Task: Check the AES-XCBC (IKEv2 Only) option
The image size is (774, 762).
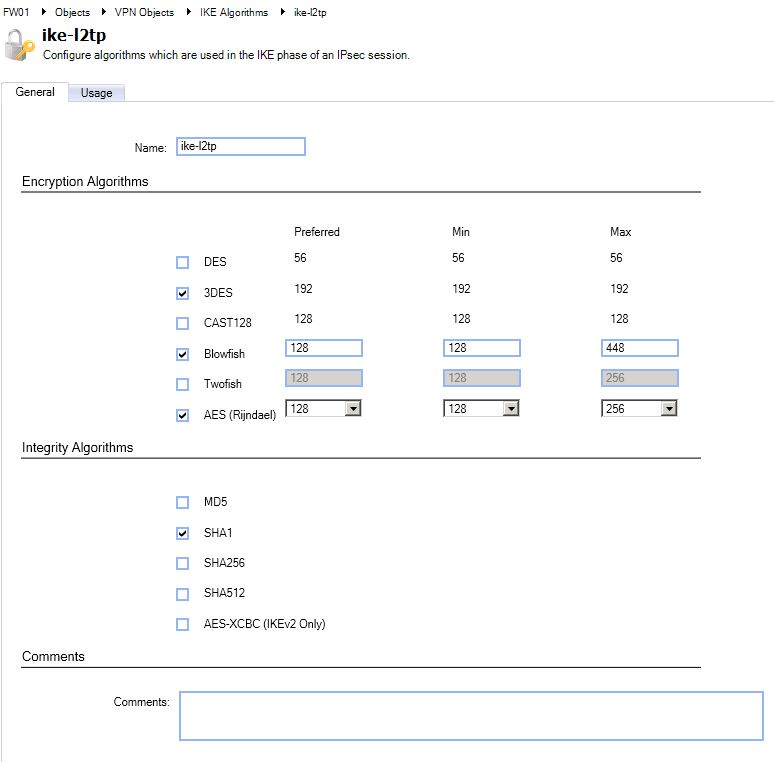Action: point(182,625)
